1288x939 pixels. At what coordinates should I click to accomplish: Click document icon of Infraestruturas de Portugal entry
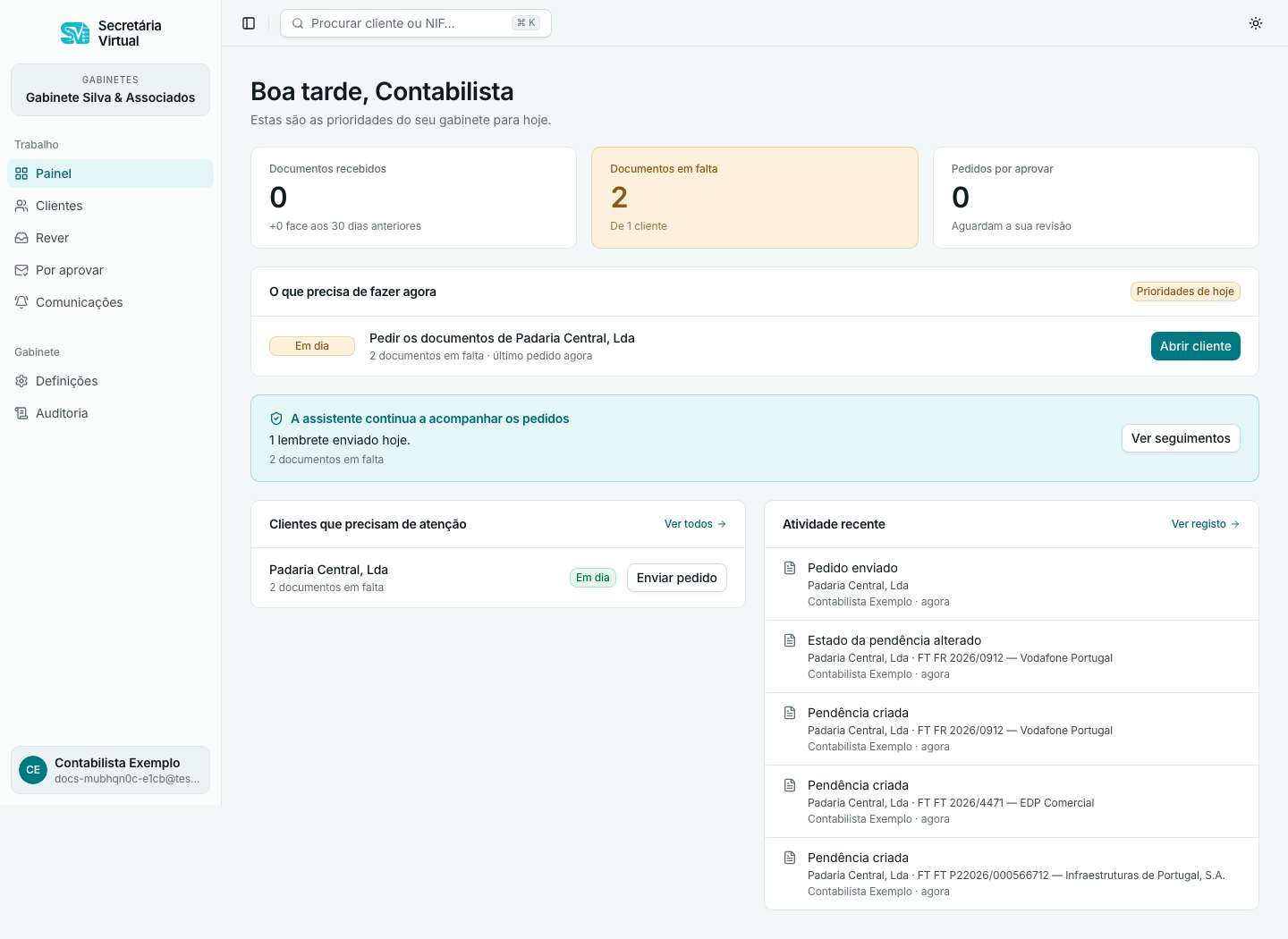click(x=790, y=858)
